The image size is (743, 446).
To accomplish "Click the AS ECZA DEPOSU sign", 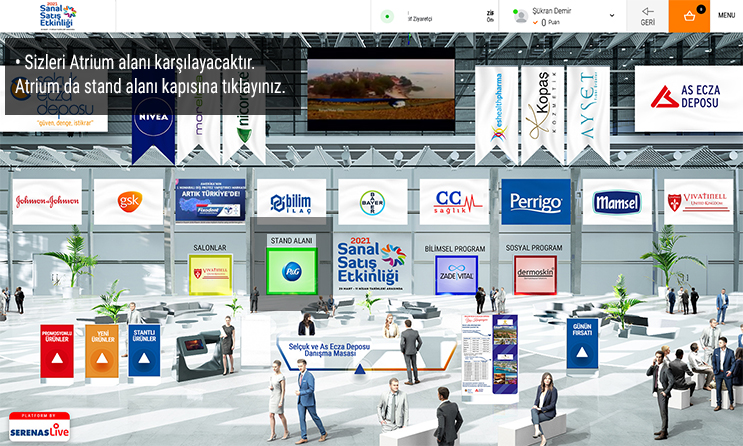I will click(689, 99).
